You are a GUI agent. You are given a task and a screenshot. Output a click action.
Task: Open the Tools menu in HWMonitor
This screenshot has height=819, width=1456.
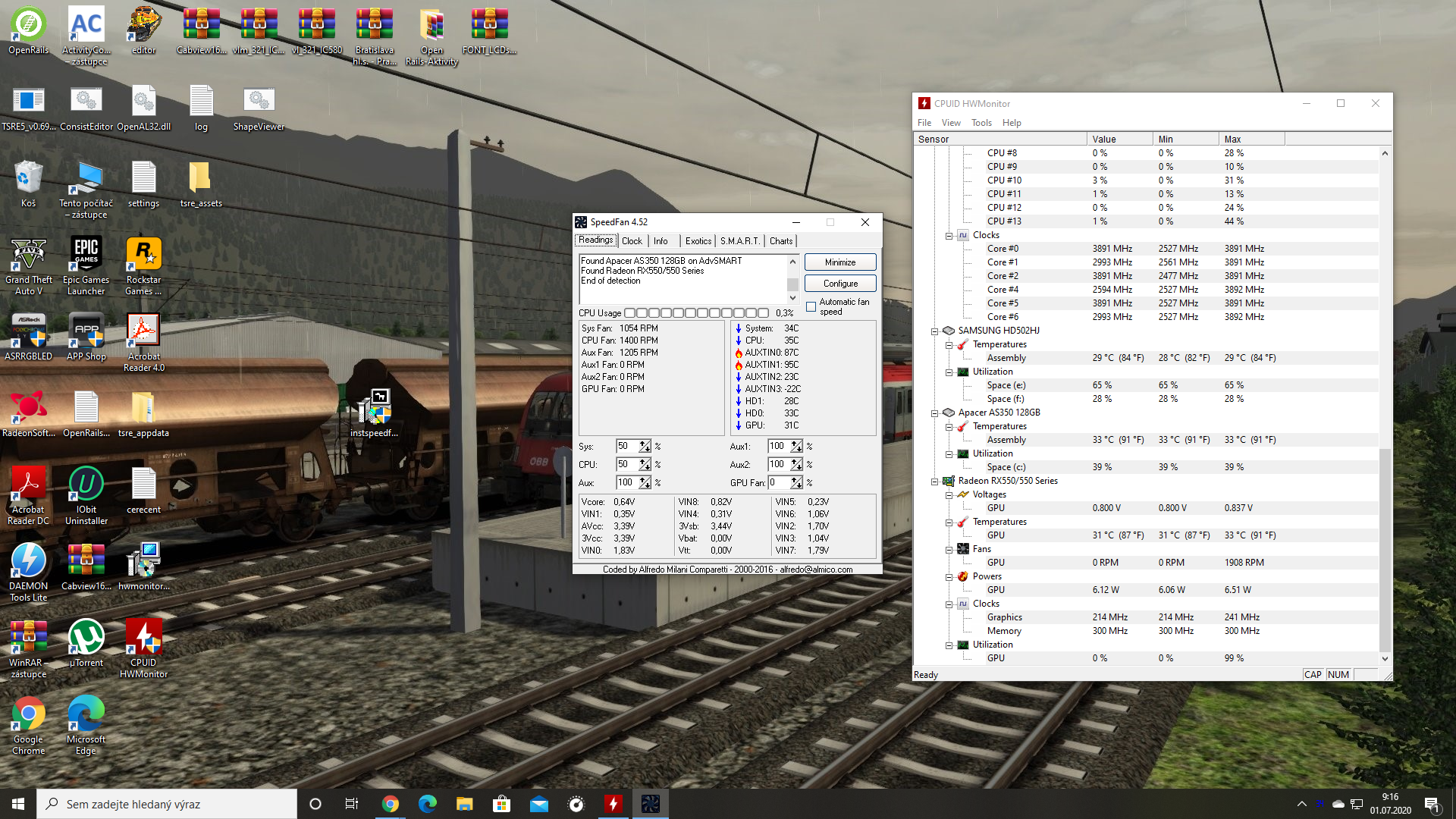pyautogui.click(x=981, y=123)
